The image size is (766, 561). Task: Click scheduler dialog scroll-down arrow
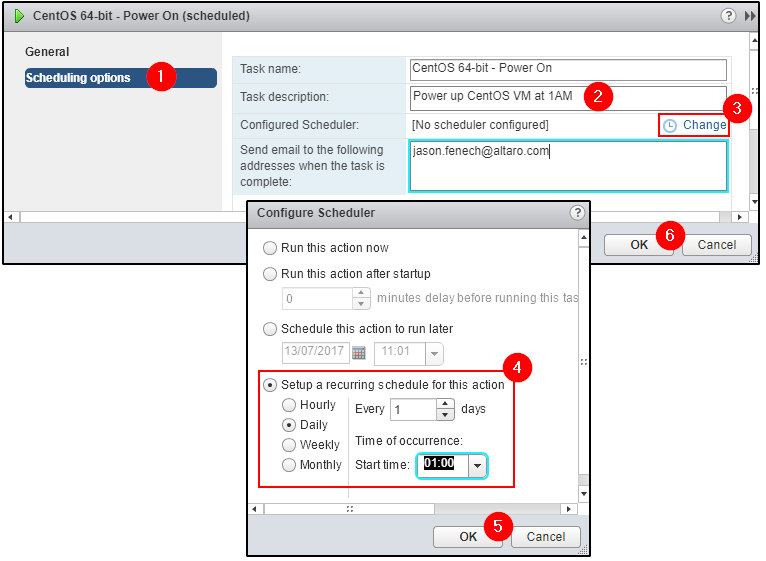click(x=583, y=494)
